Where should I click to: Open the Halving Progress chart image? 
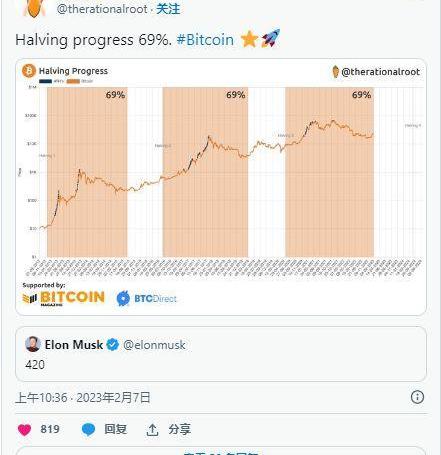221,187
